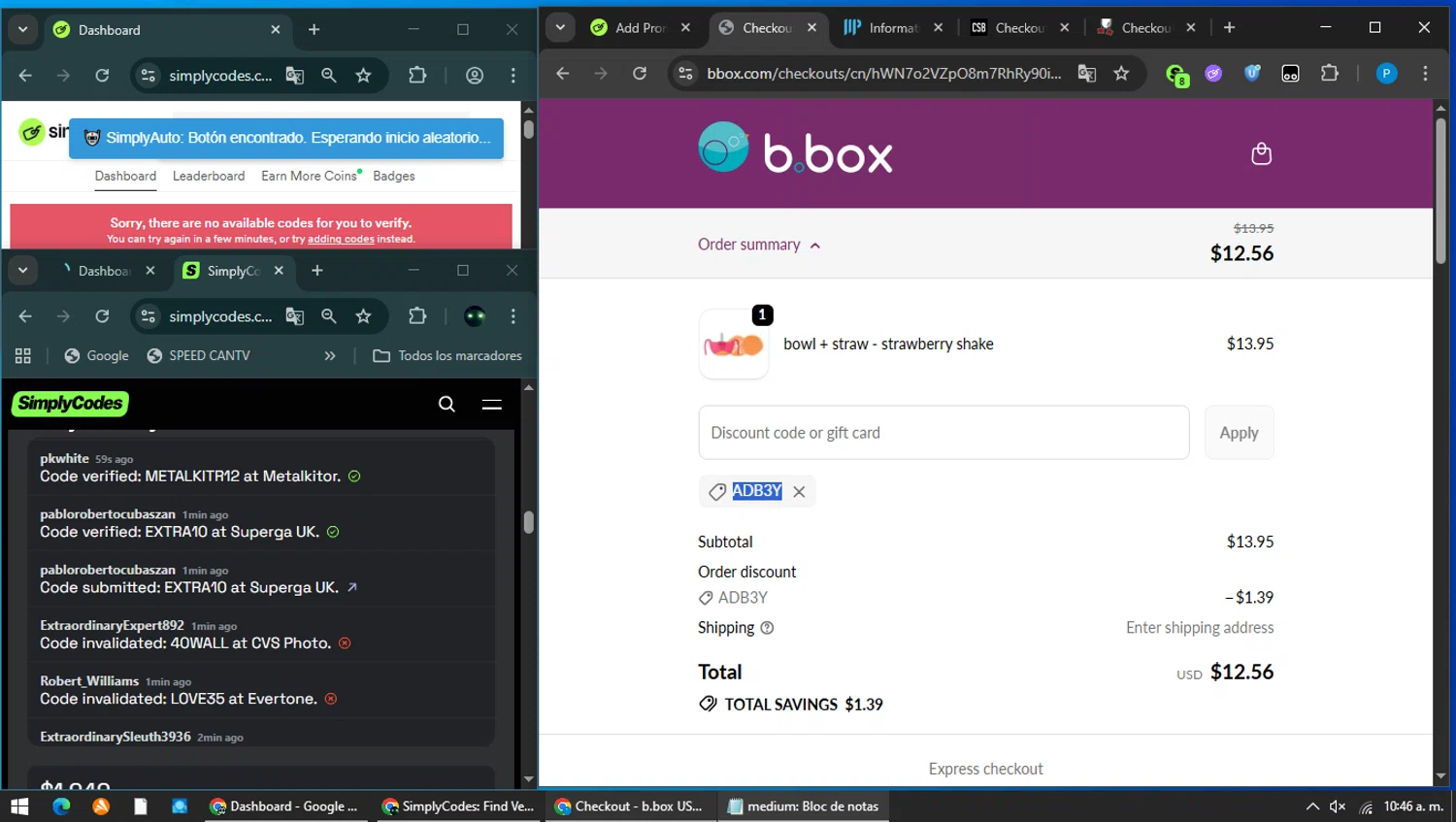
Task: Click the Shipping help question mark icon
Action: pos(767,628)
